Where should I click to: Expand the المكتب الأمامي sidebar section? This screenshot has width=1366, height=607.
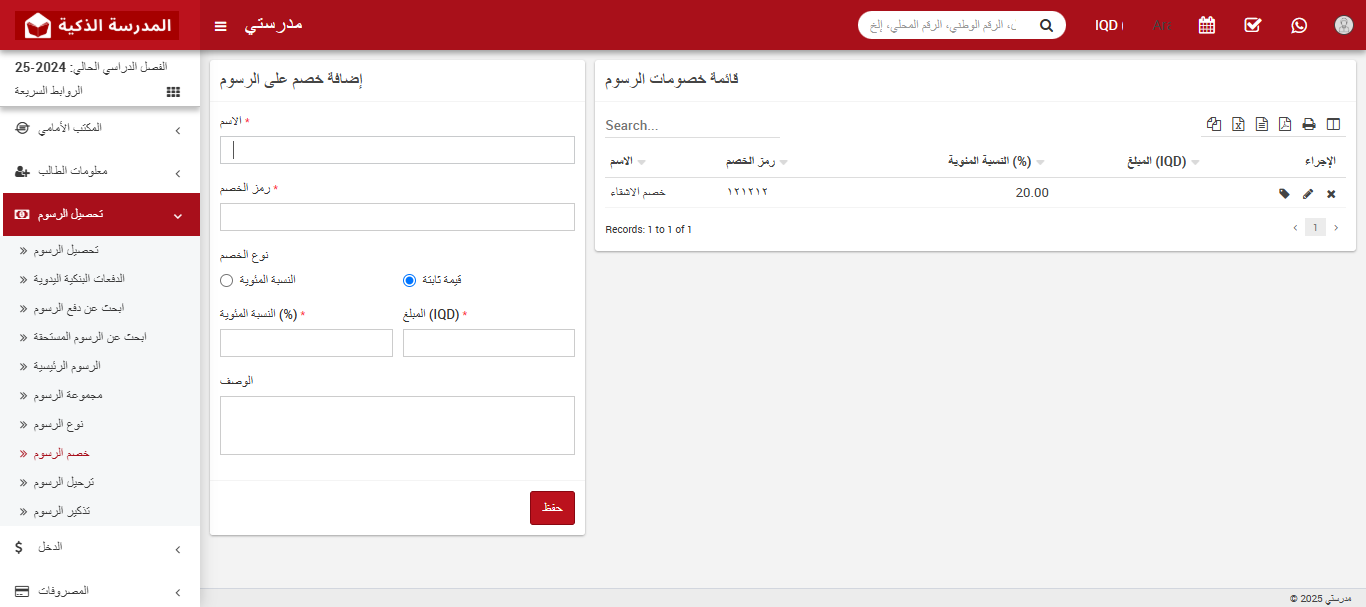click(100, 128)
